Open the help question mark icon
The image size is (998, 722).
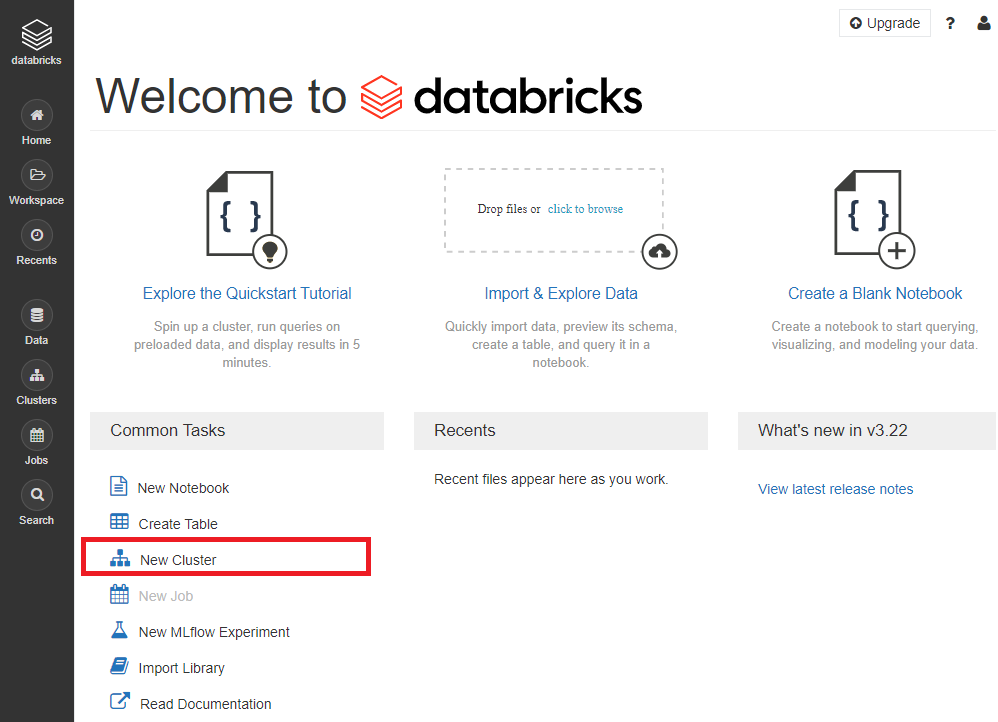950,24
